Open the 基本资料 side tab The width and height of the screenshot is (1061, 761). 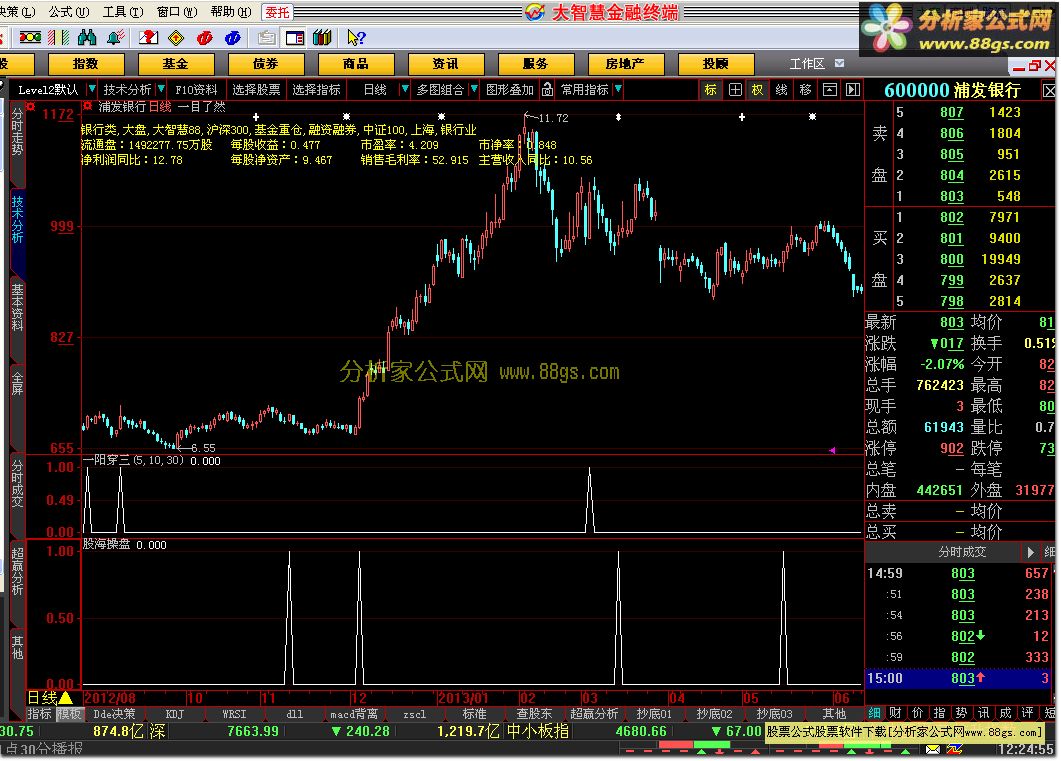point(17,308)
